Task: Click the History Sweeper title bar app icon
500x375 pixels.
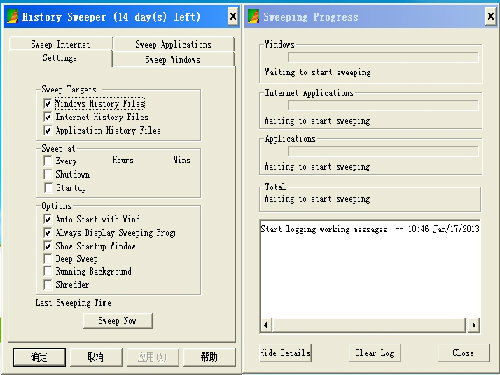Action: coord(12,16)
